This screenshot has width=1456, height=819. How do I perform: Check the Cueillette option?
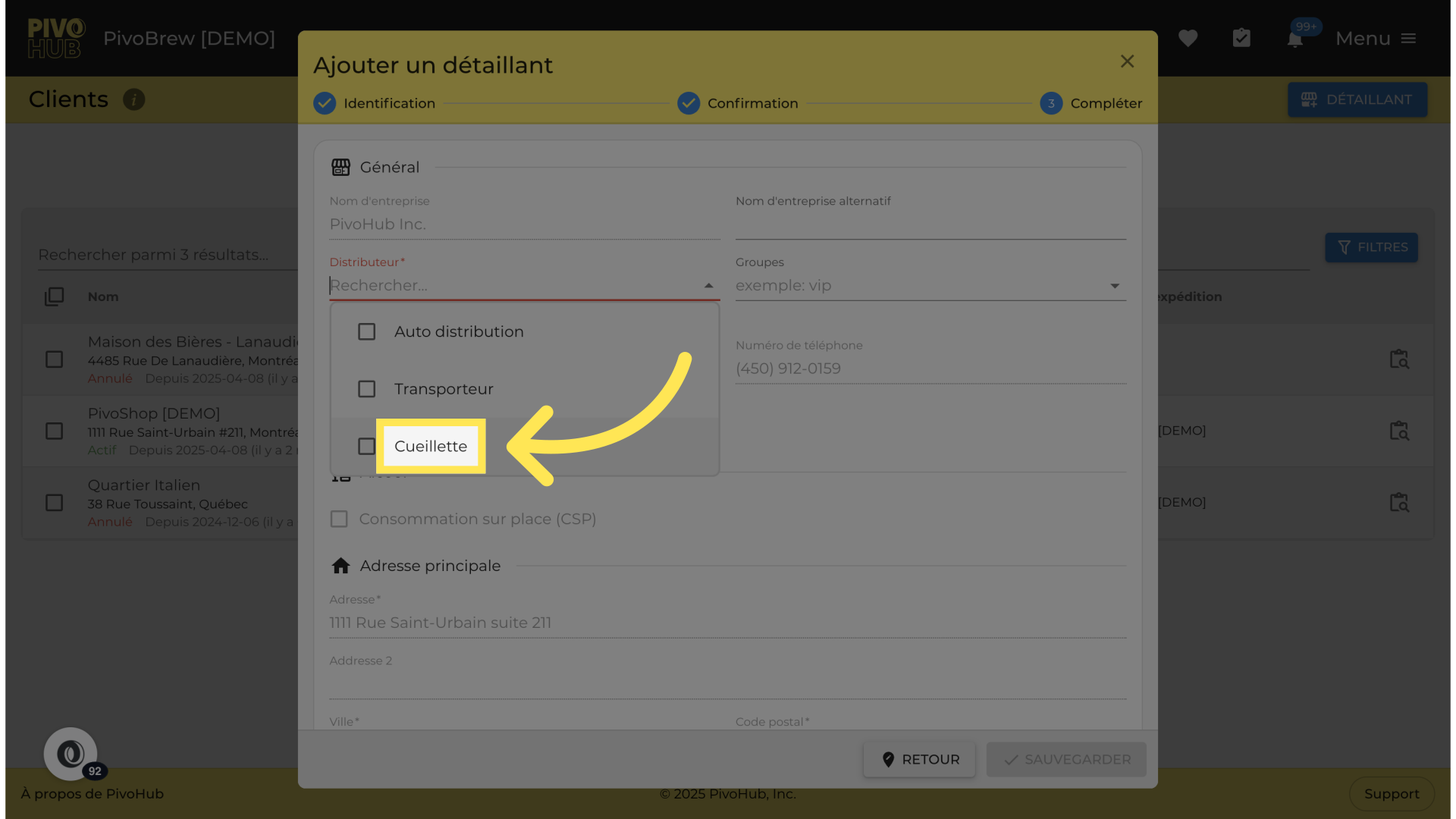click(x=367, y=447)
